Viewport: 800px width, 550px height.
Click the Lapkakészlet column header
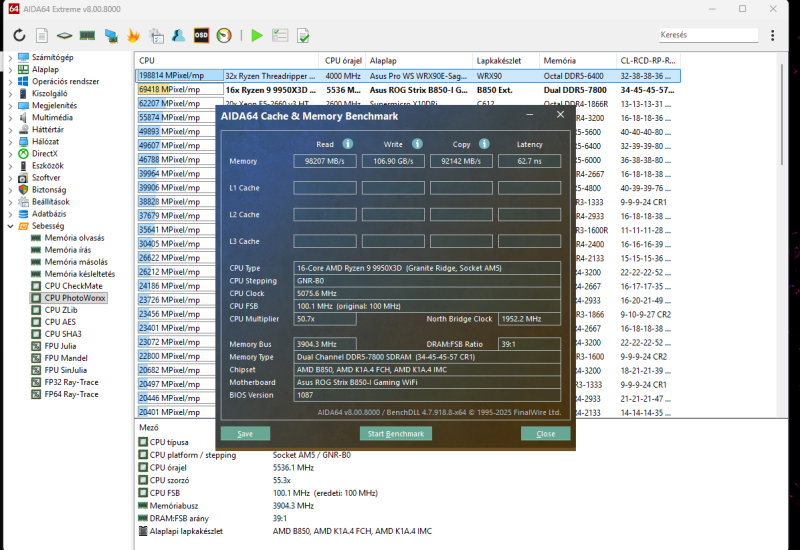point(506,61)
